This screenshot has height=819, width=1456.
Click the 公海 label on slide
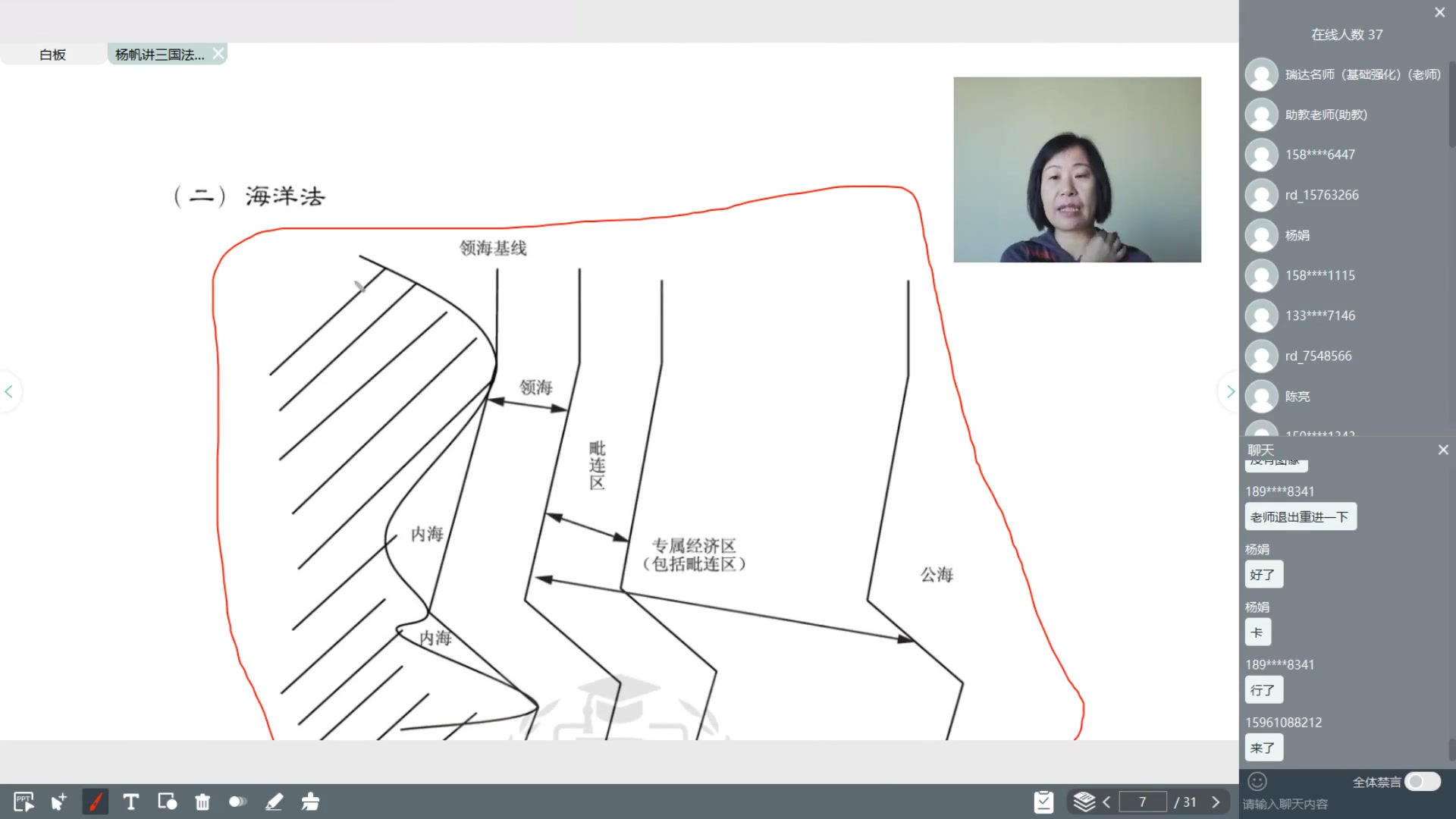[x=937, y=575]
